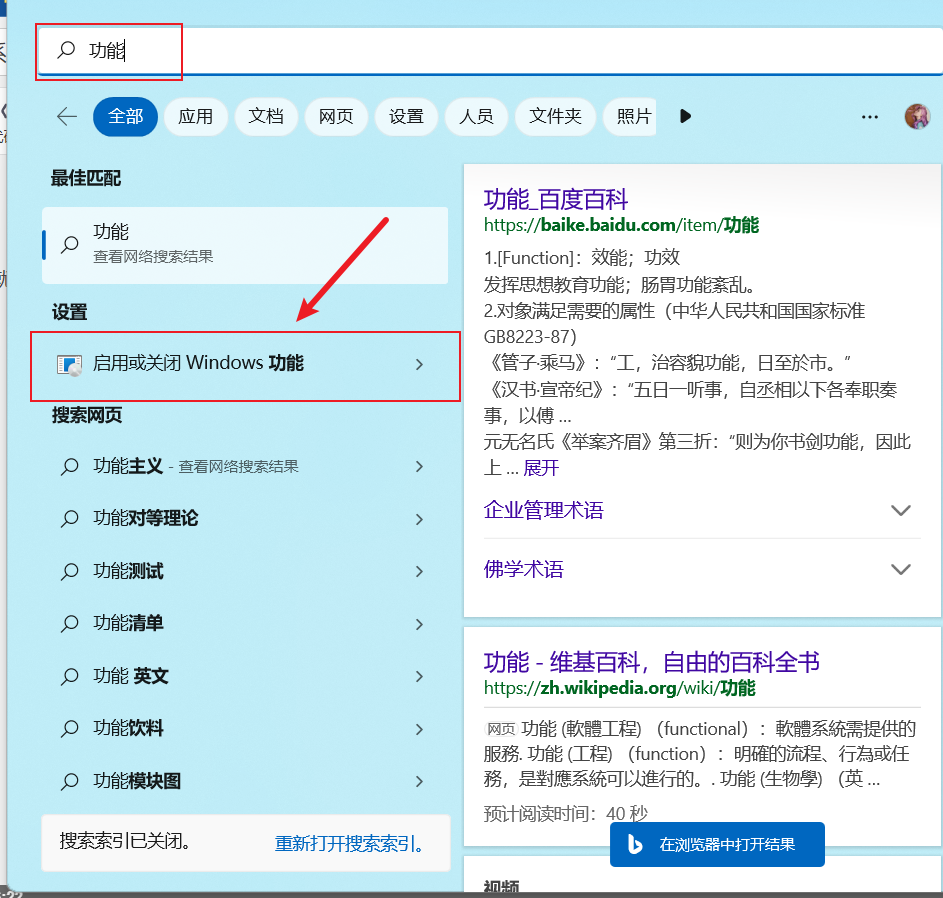Click the magnifier icon beside 功能饮料

69,728
